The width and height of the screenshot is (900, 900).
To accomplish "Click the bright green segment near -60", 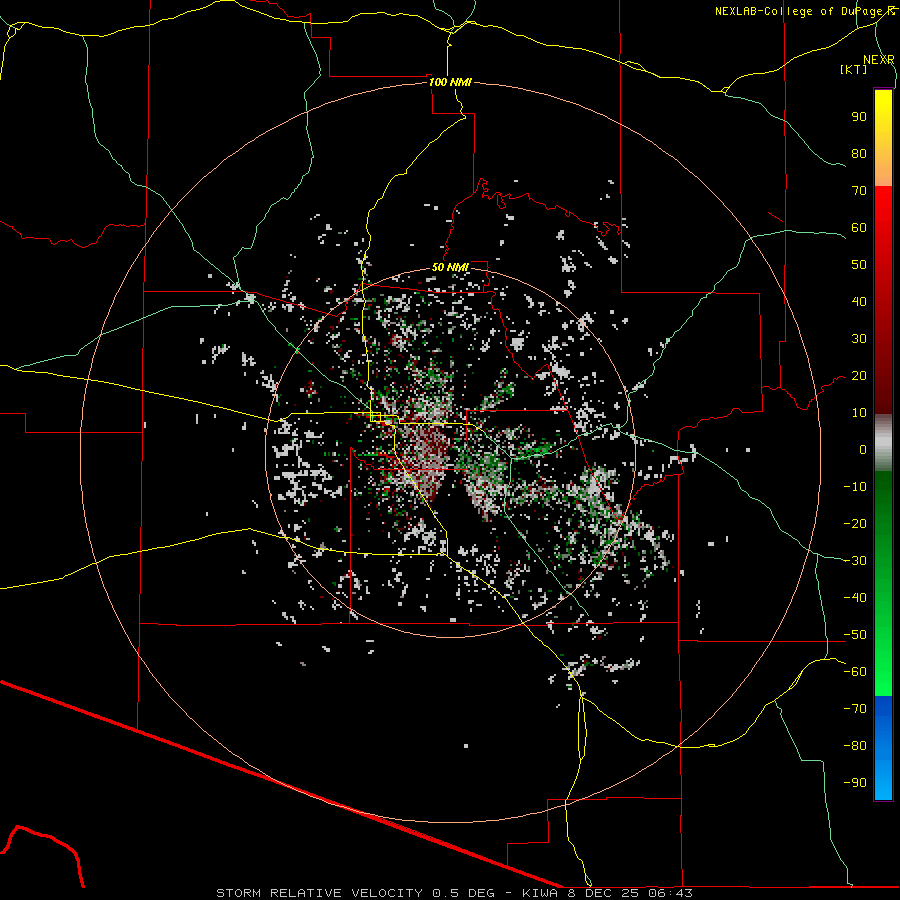I will click(x=883, y=672).
